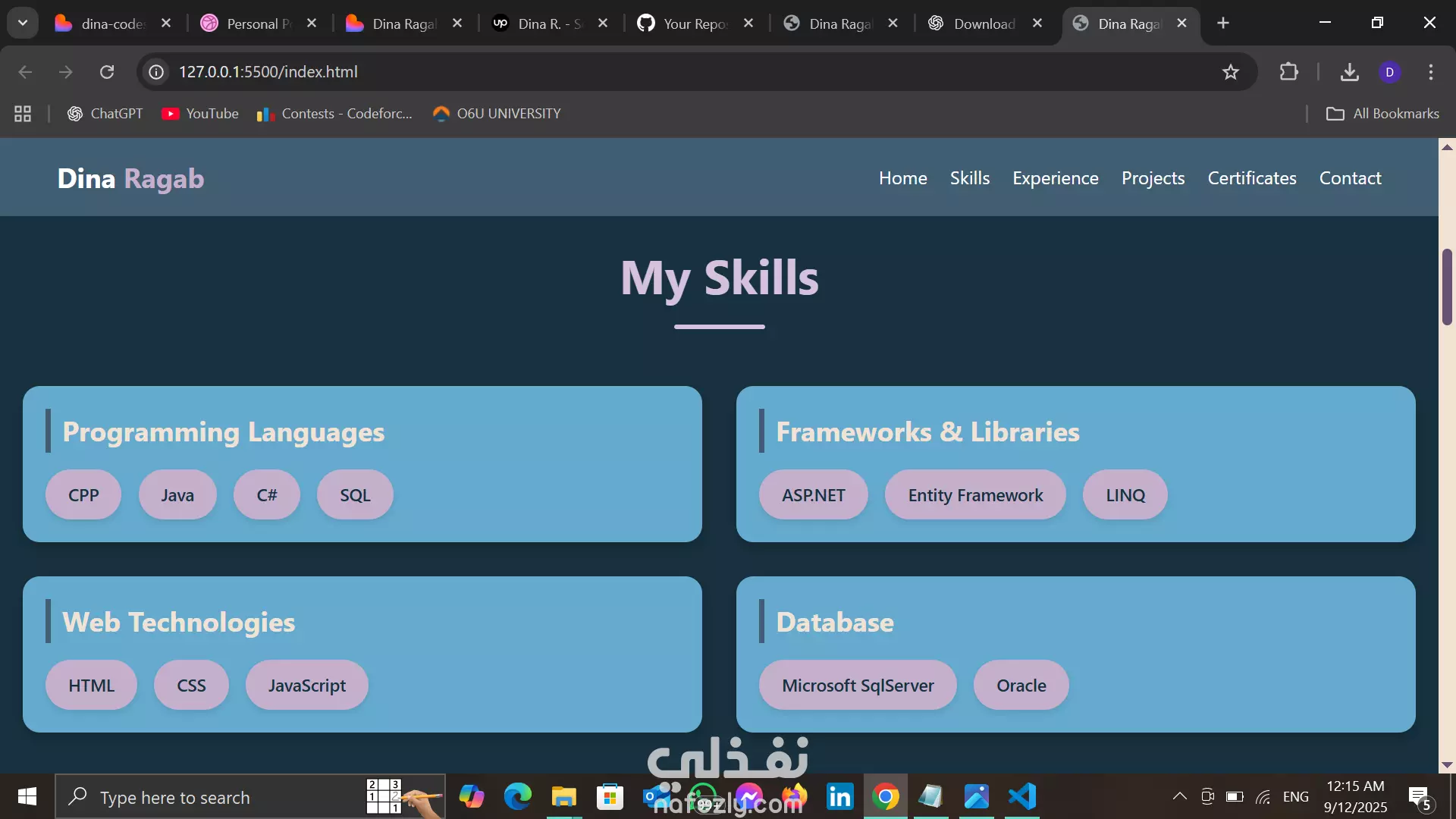View site information icon in address bar
This screenshot has height=819, width=1456.
(x=156, y=72)
